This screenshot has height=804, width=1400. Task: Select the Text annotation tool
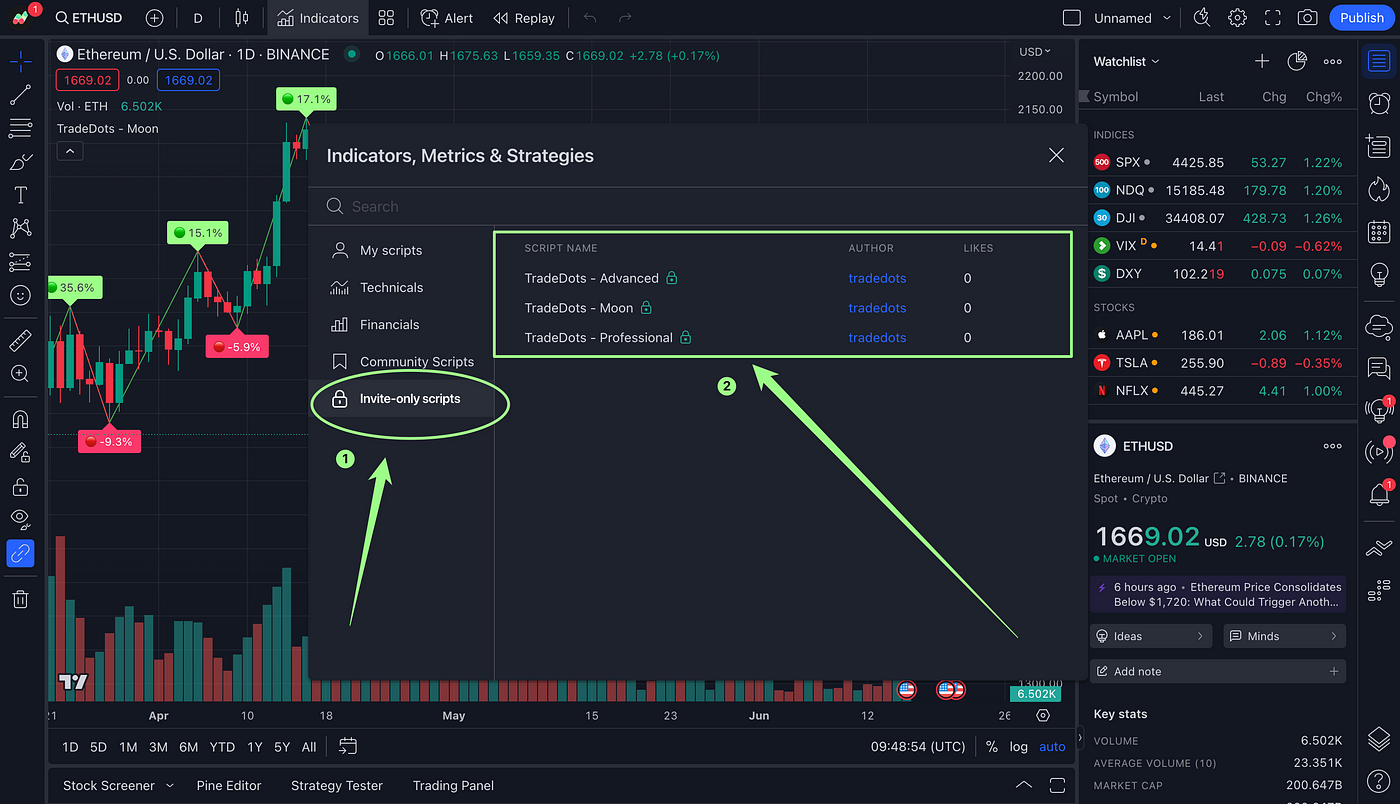pyautogui.click(x=20, y=195)
